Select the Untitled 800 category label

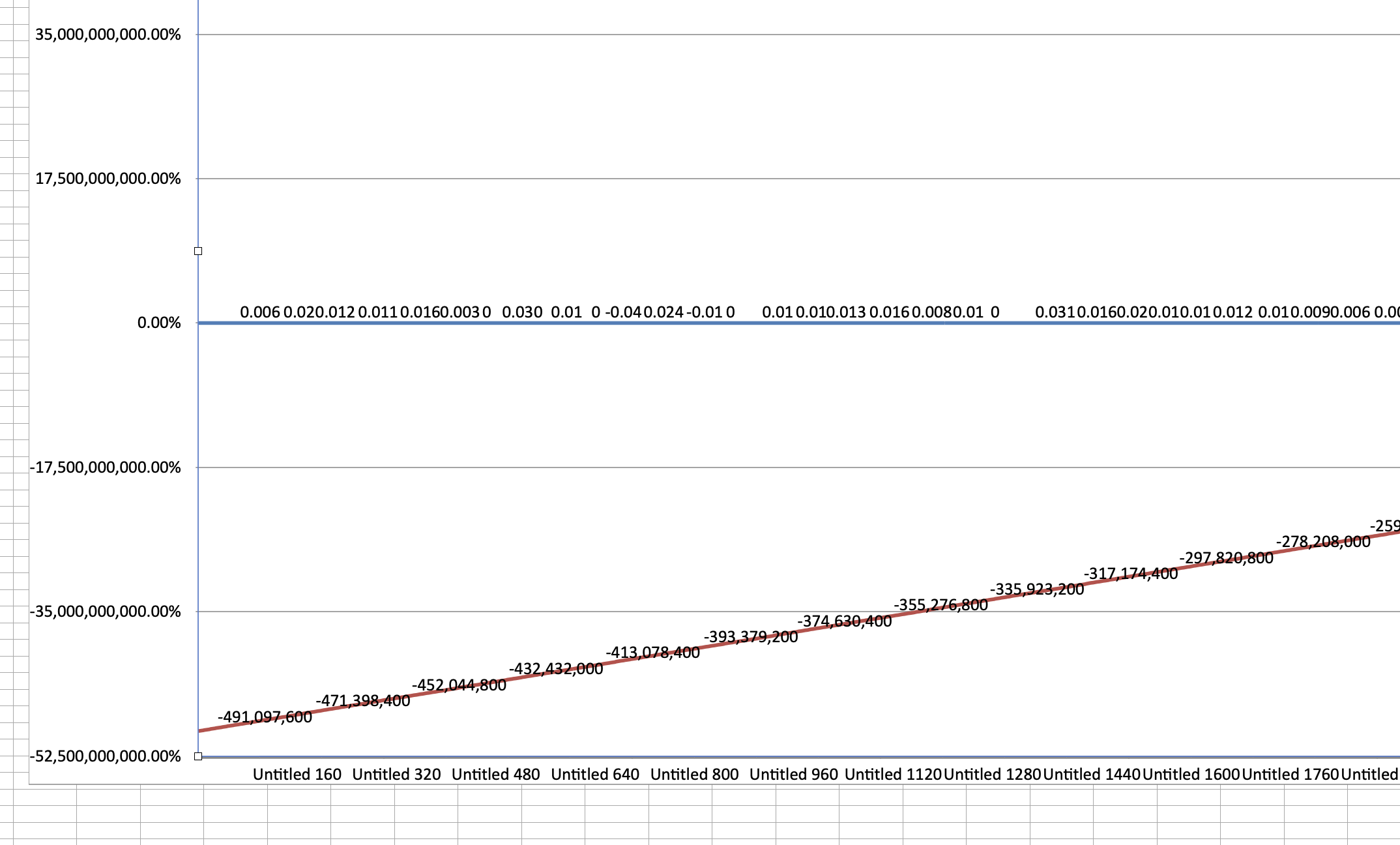[694, 775]
